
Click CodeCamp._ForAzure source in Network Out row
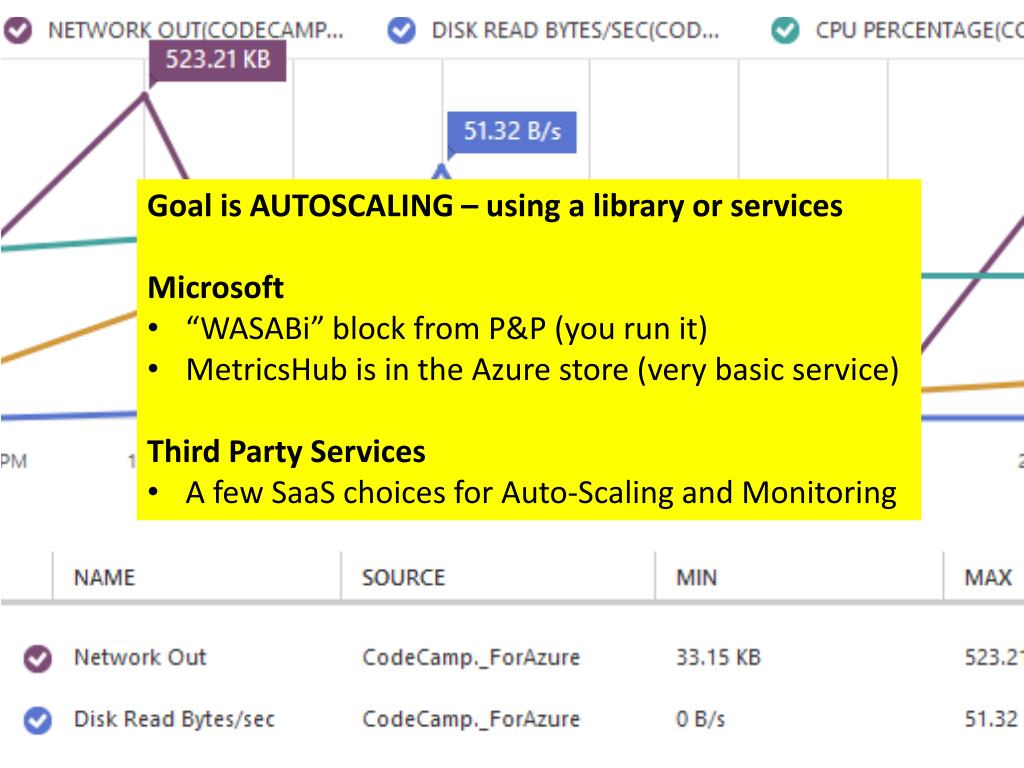[x=470, y=657]
